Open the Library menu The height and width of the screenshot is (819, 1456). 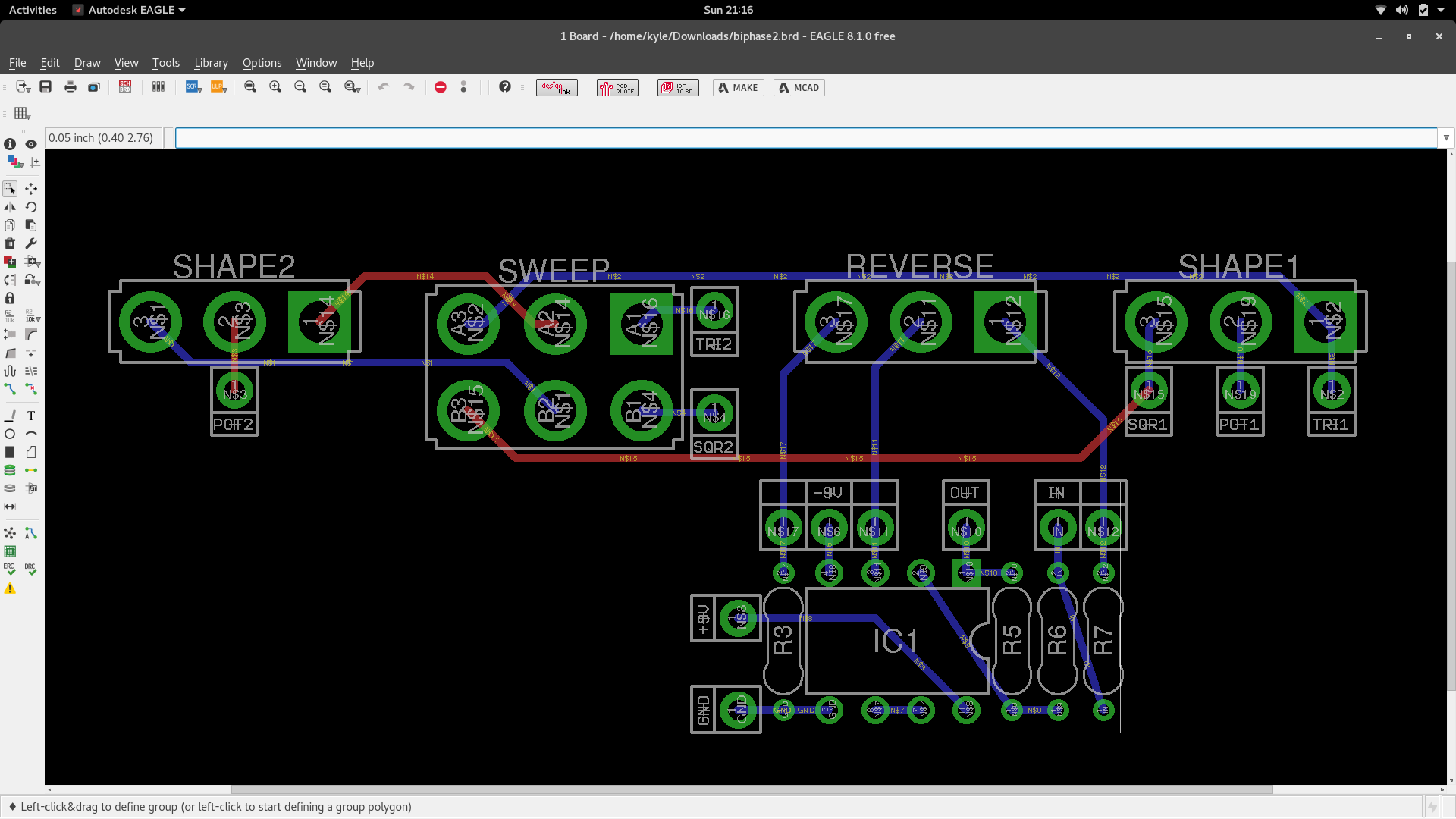click(x=211, y=63)
